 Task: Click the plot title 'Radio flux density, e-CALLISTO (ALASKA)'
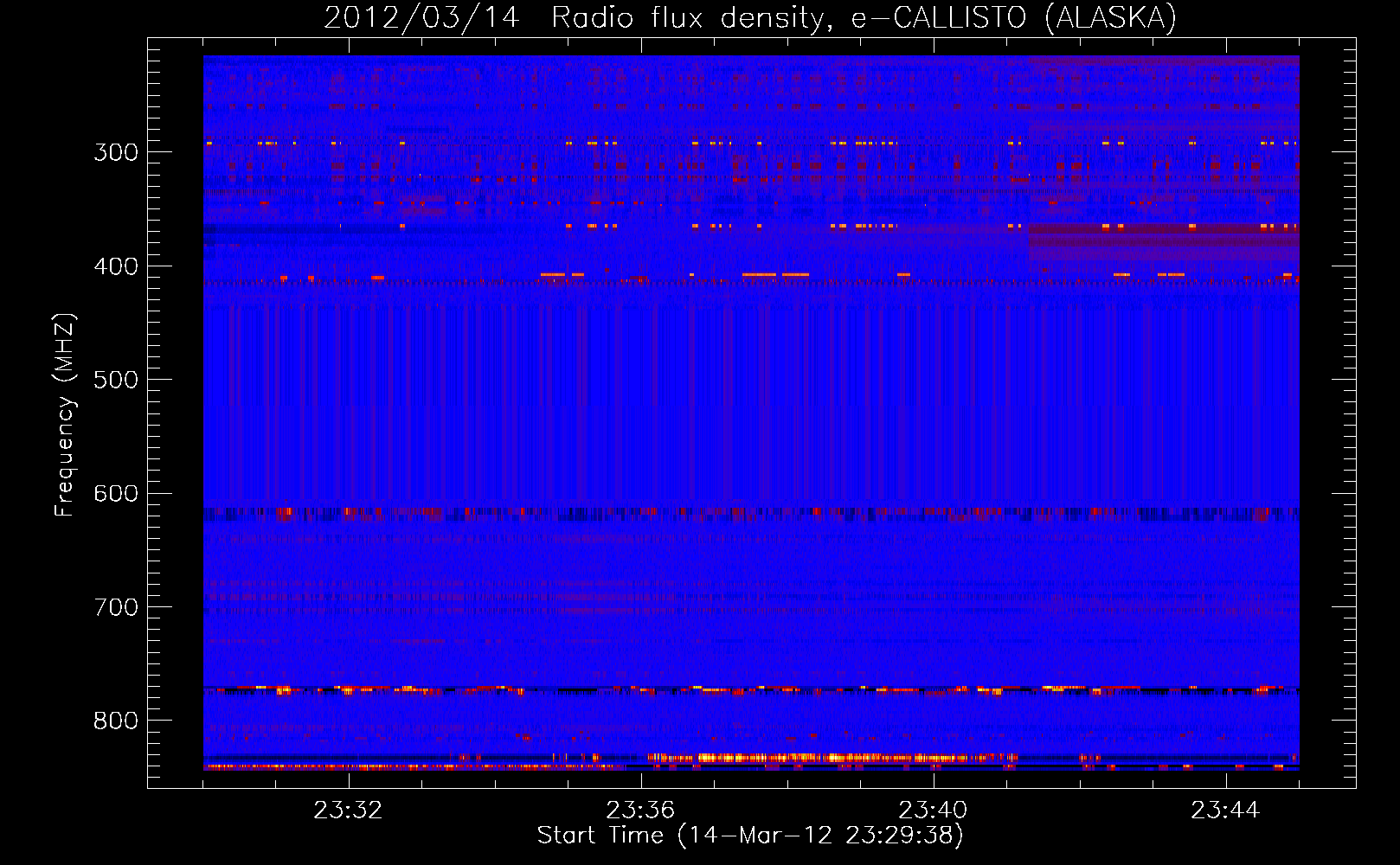864,18
